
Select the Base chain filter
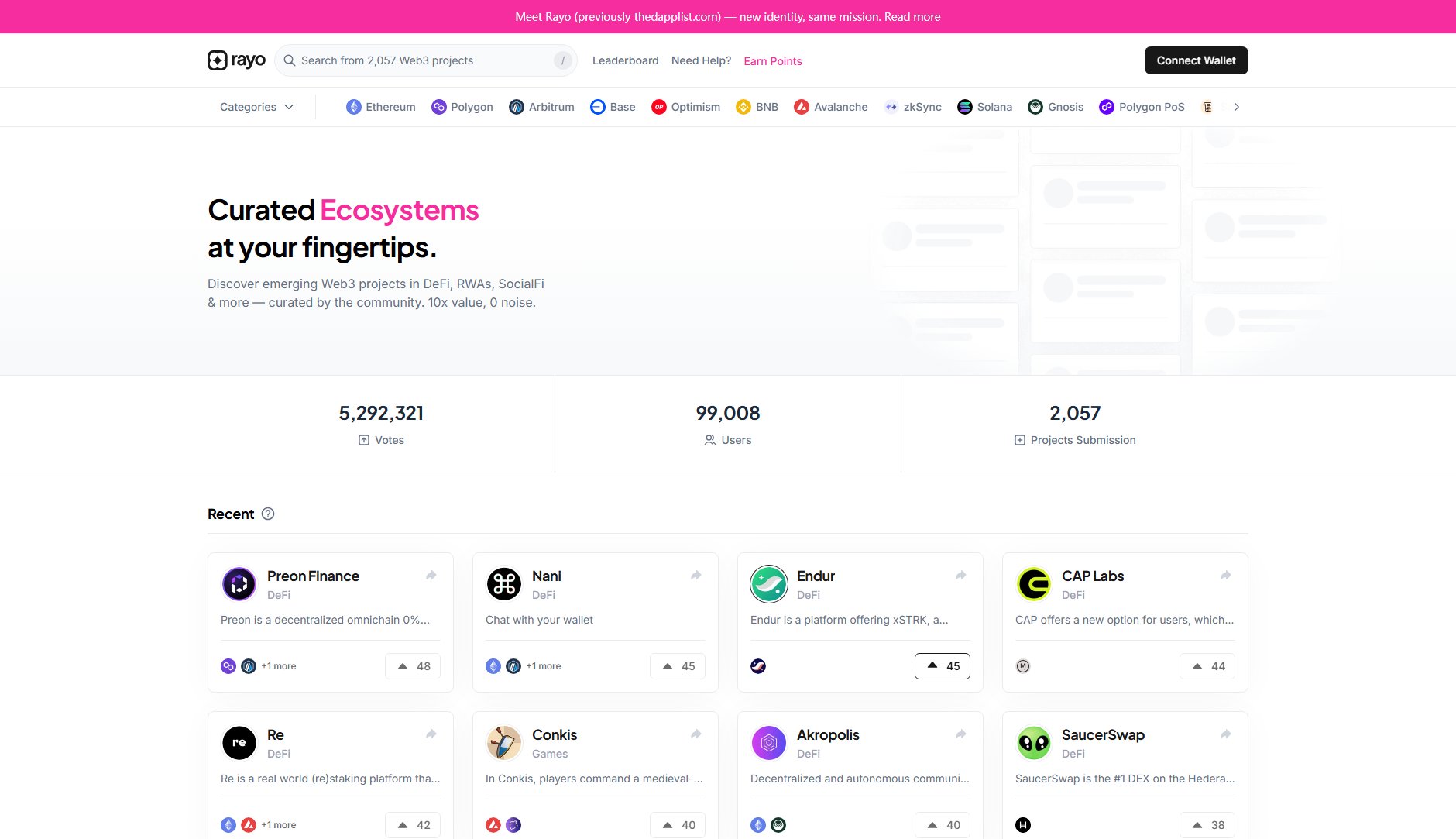[613, 107]
